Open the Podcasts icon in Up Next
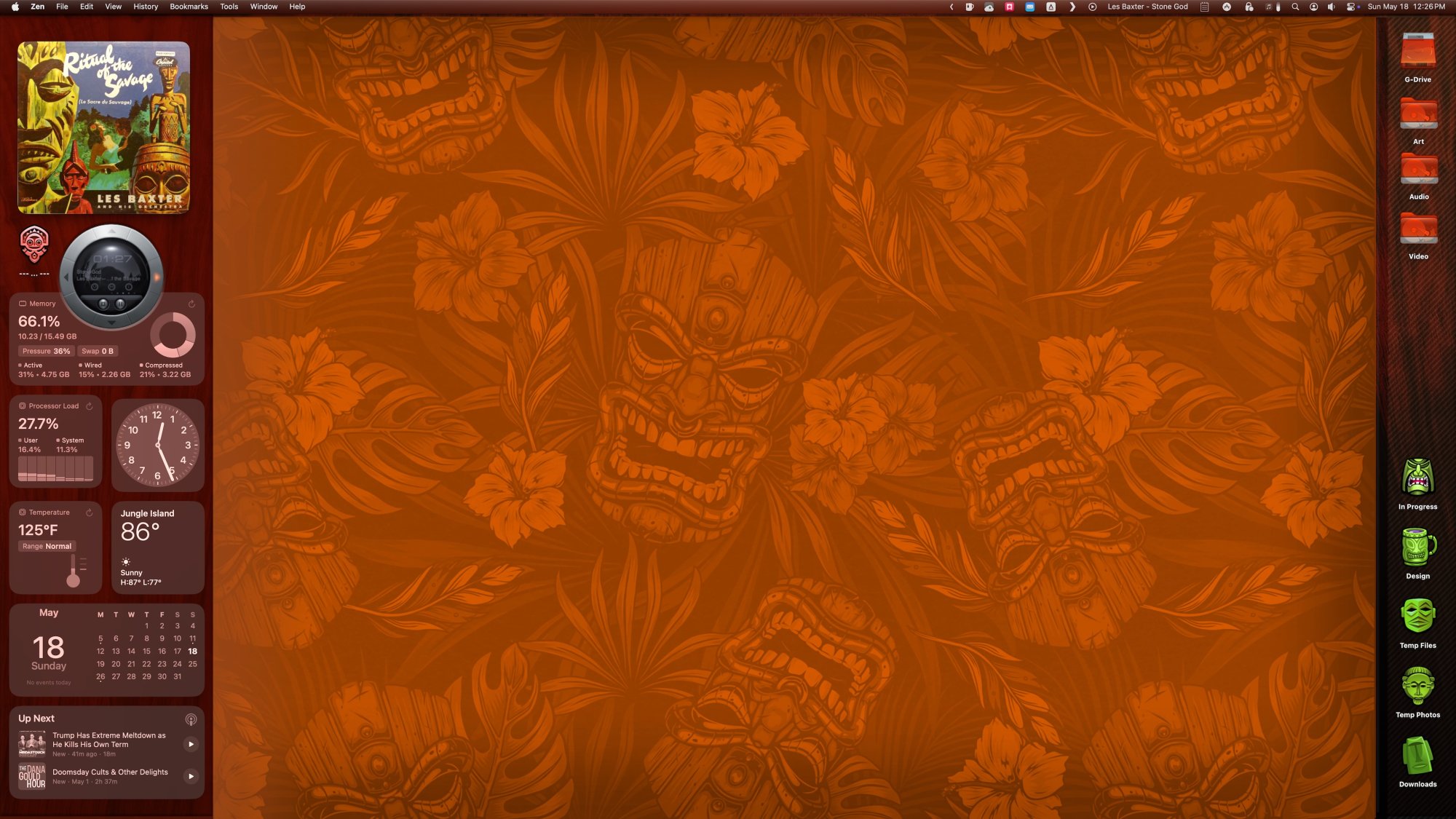The height and width of the screenshot is (819, 1456). (191, 719)
